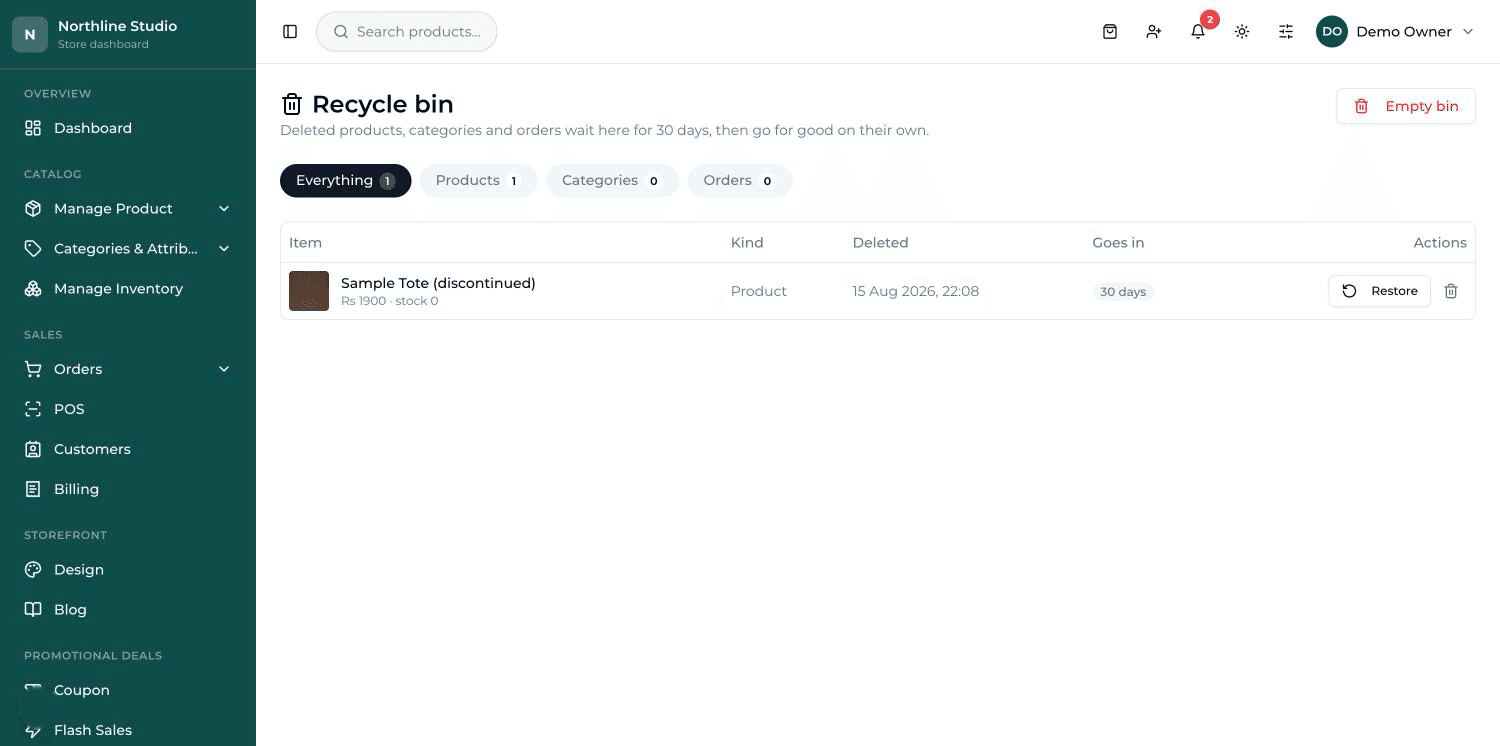Toggle the sidebar collapse icon
The image size is (1500, 746).
(x=290, y=32)
